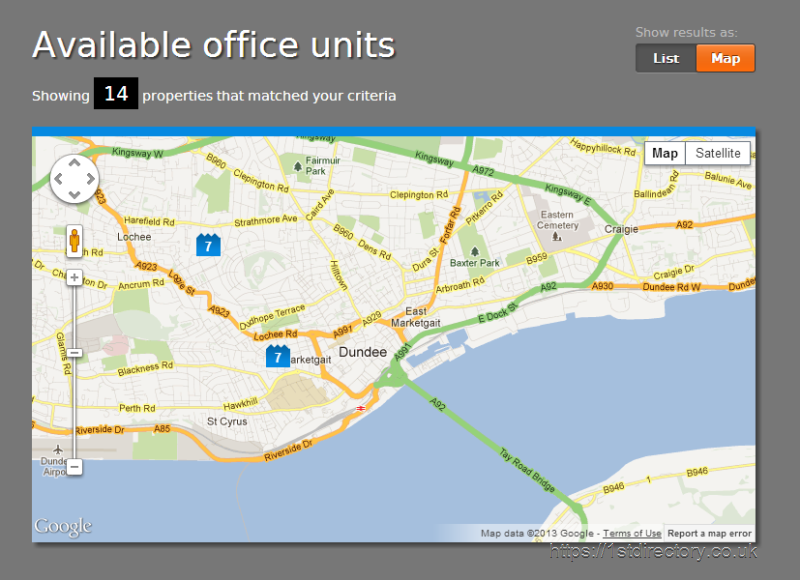Image resolution: width=800 pixels, height=580 pixels.
Task: Click Report a map error
Action: point(710,533)
